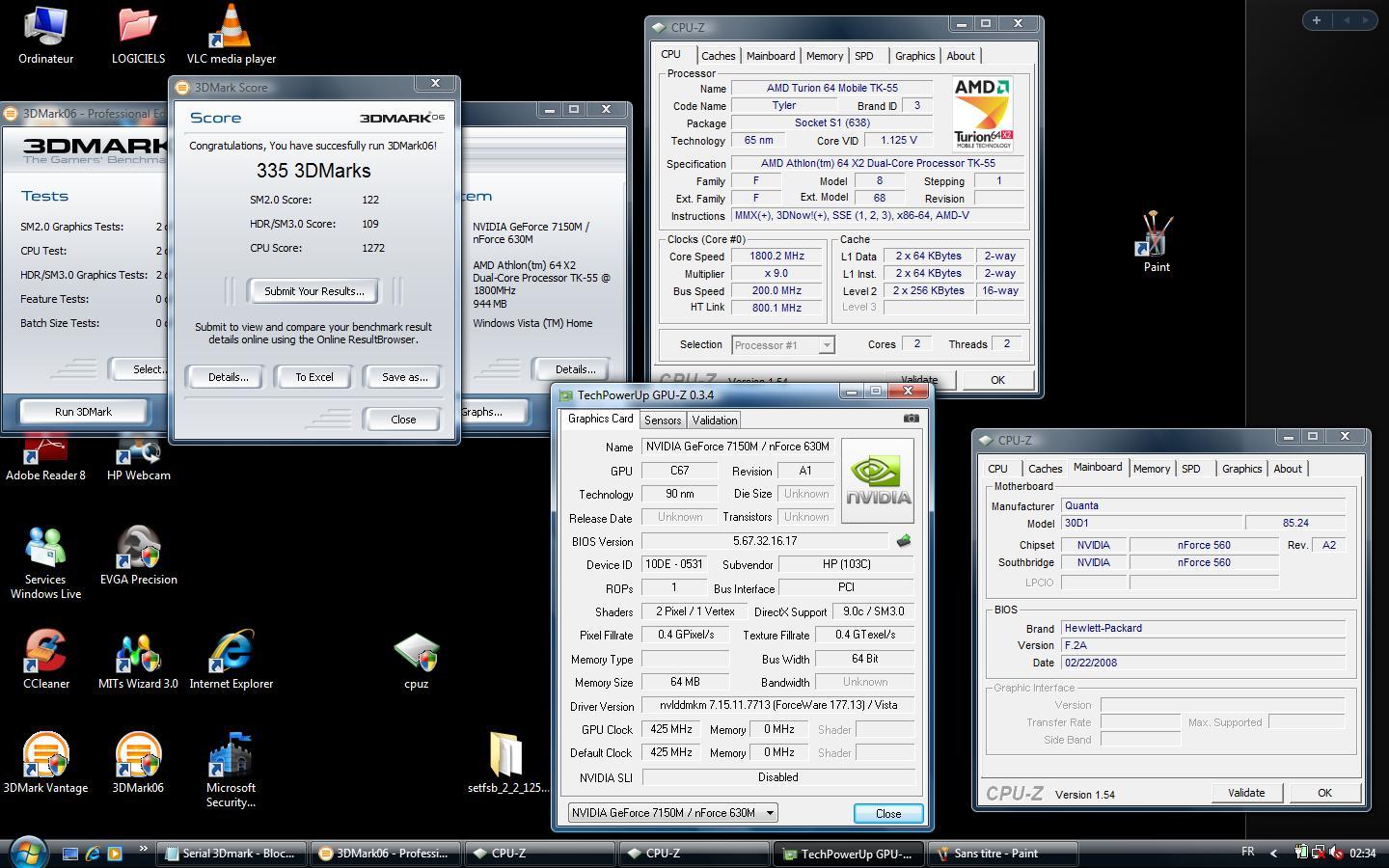Open the LOGICIELS folder icon

click(x=138, y=35)
